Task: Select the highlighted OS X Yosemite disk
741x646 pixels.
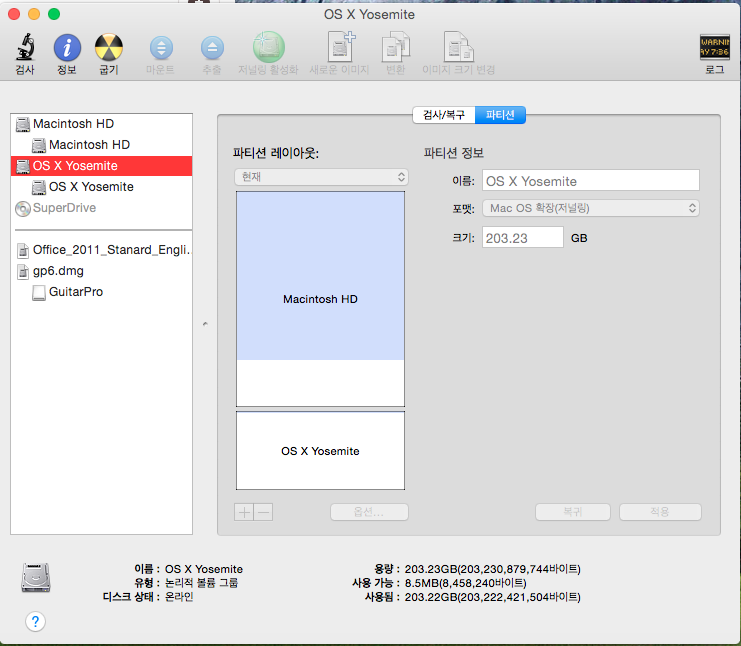Action: point(101,166)
